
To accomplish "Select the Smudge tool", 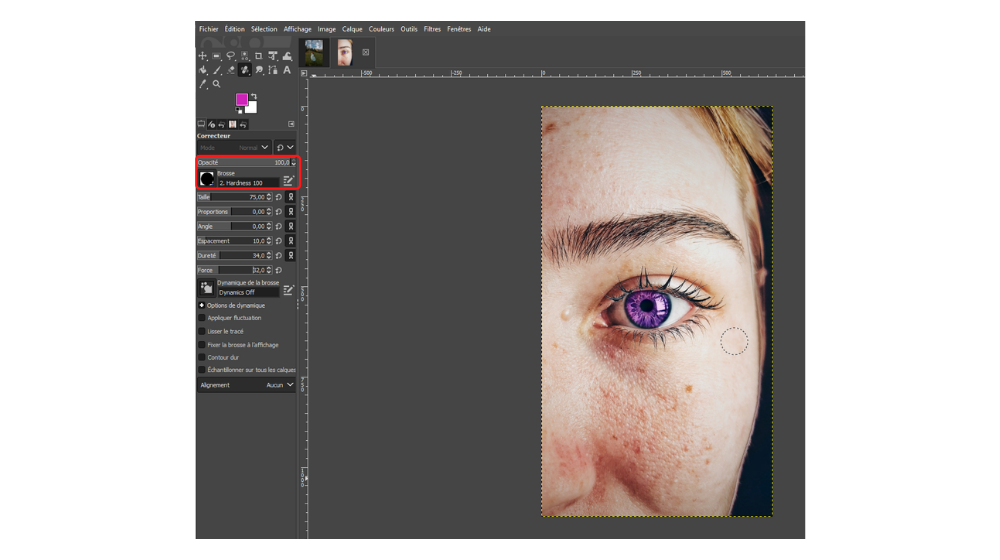I will point(259,70).
